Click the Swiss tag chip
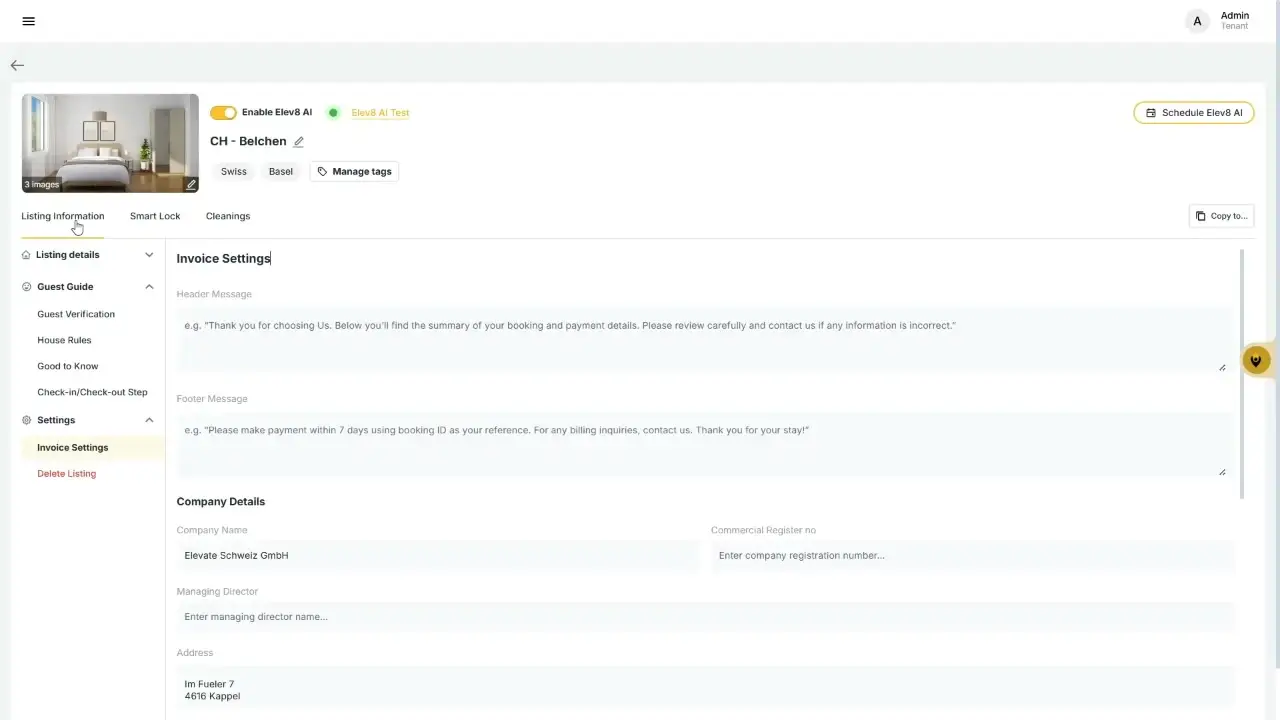1280x720 pixels. click(234, 171)
